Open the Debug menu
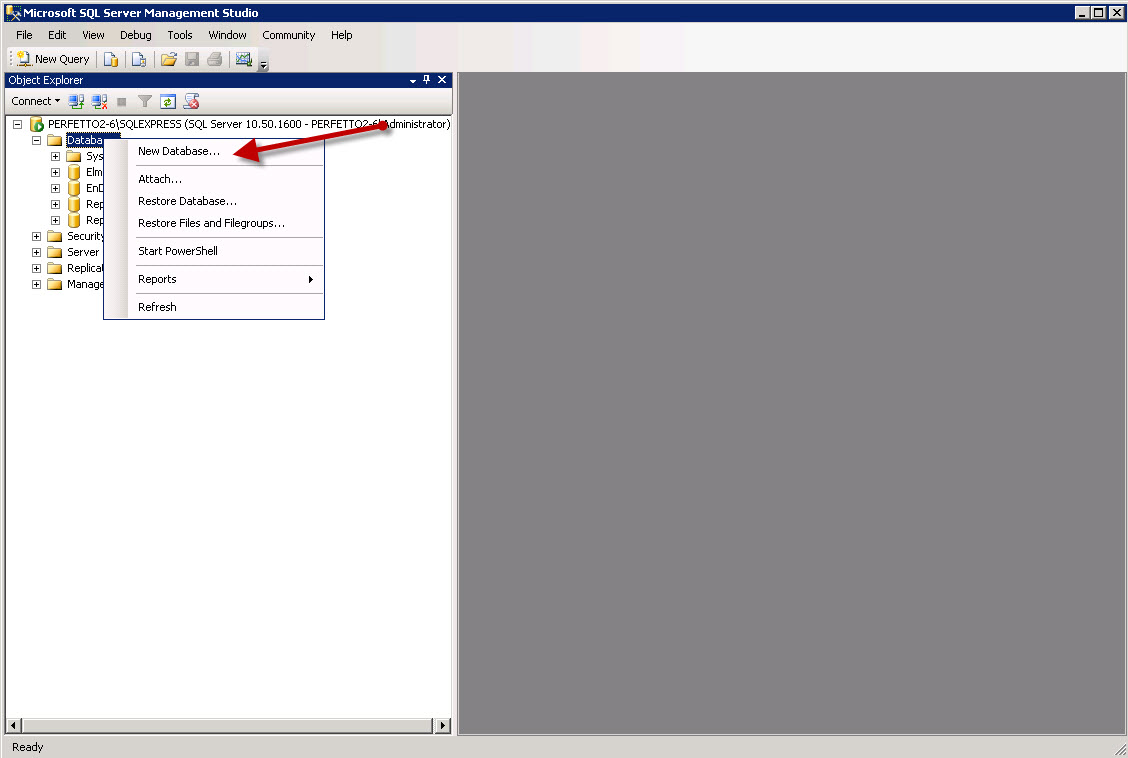 [135, 34]
